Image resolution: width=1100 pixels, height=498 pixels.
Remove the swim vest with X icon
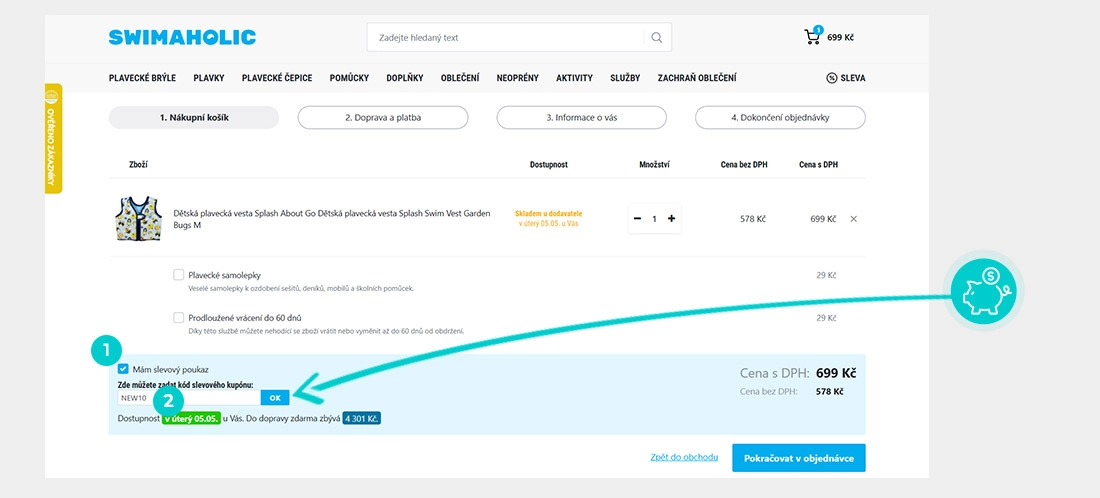pyautogui.click(x=854, y=219)
